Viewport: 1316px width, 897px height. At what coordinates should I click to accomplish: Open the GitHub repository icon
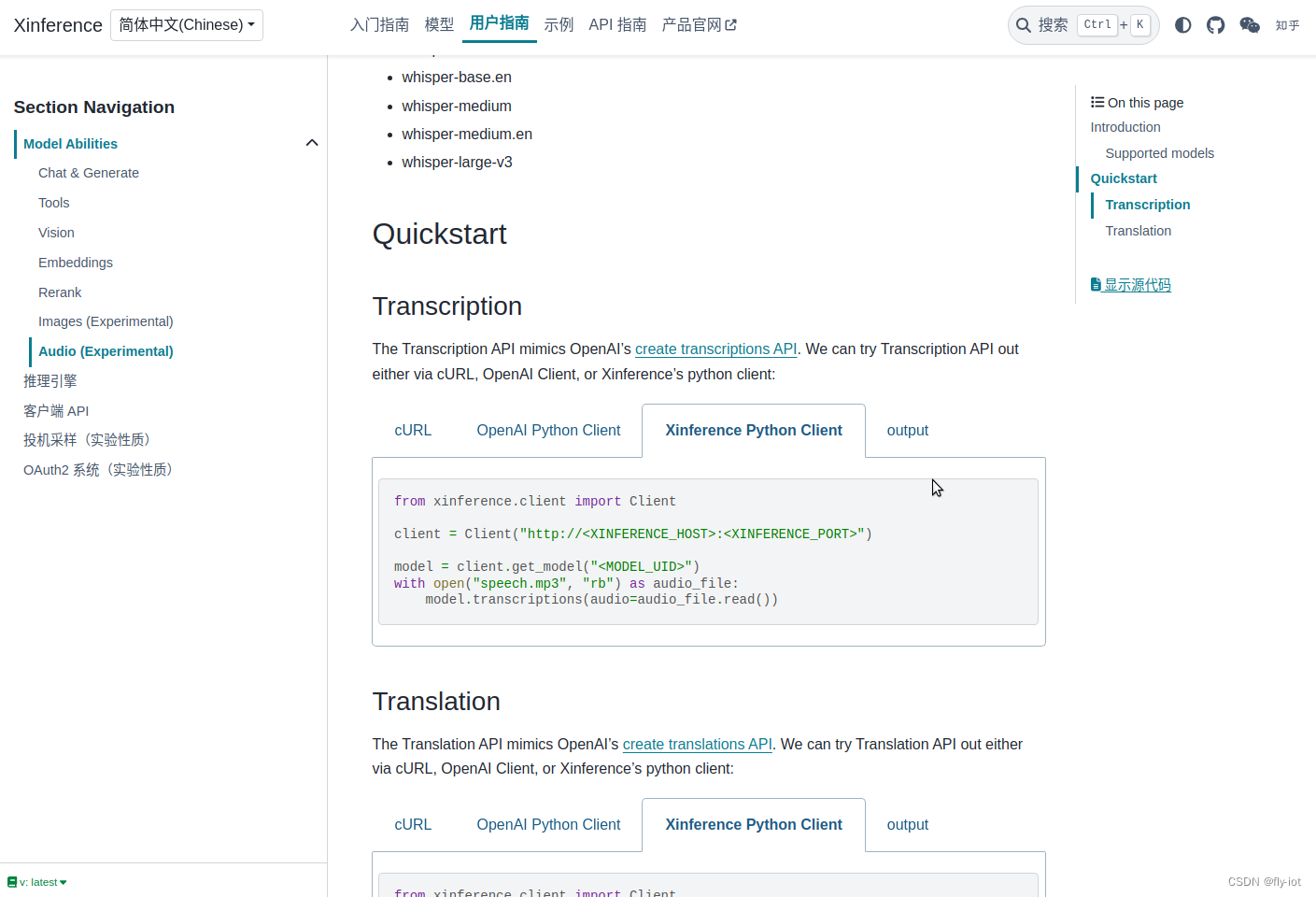1215,24
